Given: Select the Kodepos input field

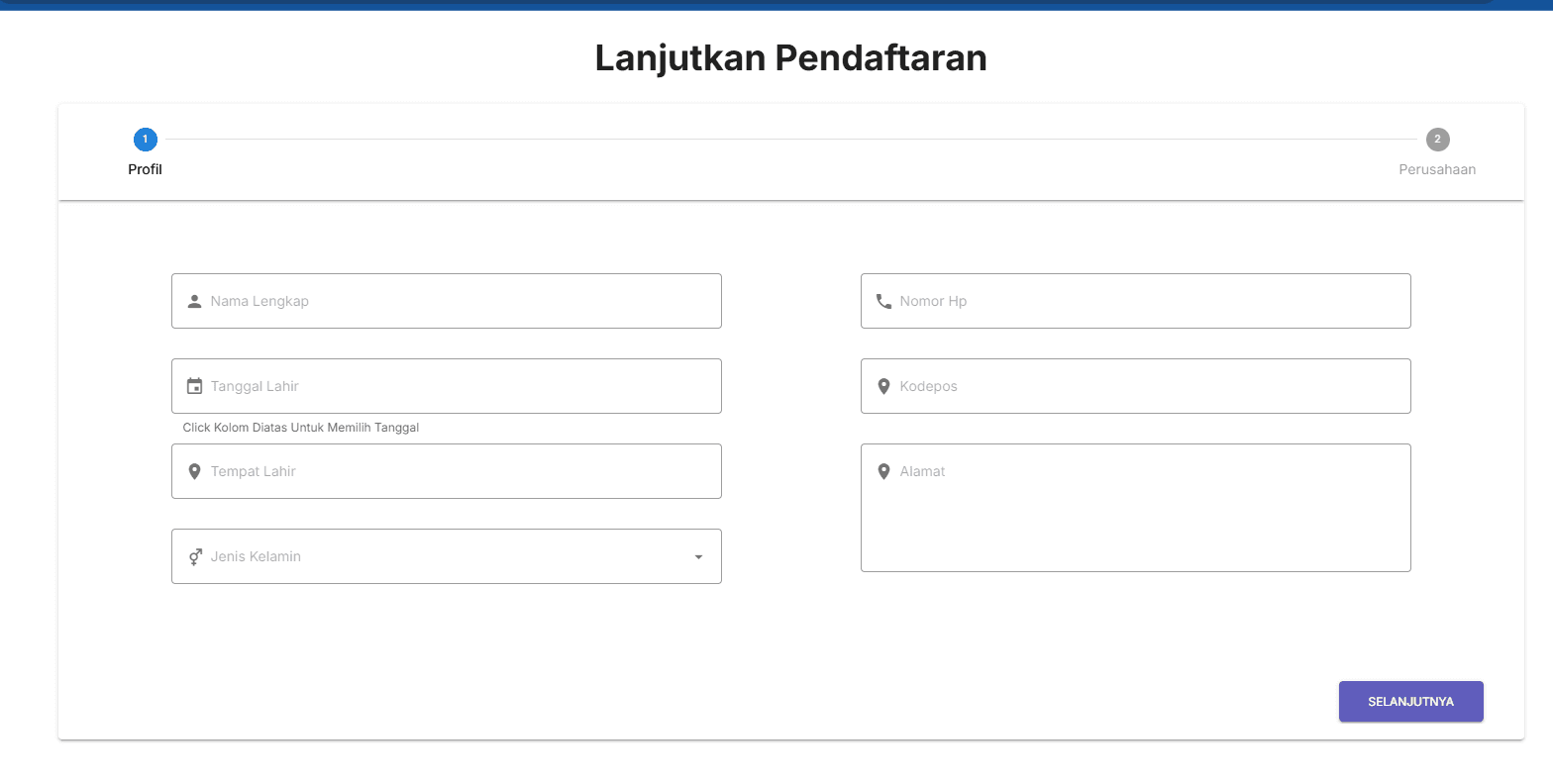Looking at the screenshot, I should coord(1135,386).
